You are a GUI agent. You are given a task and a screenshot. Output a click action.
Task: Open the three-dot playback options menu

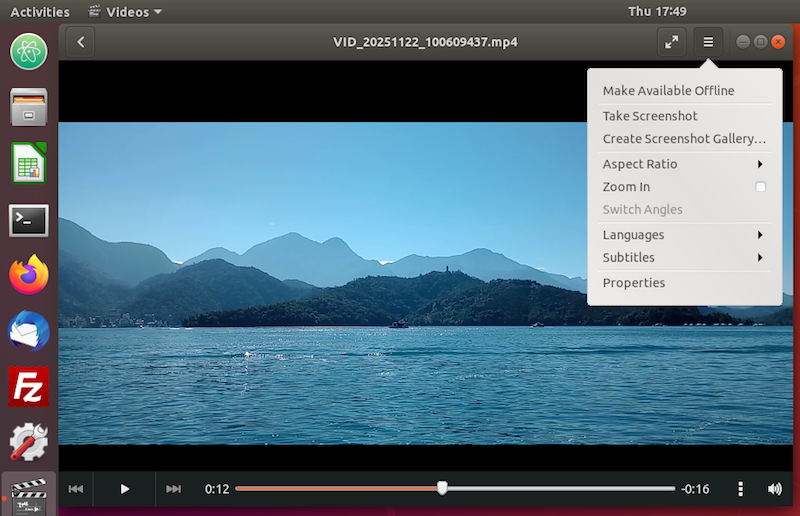pos(740,489)
